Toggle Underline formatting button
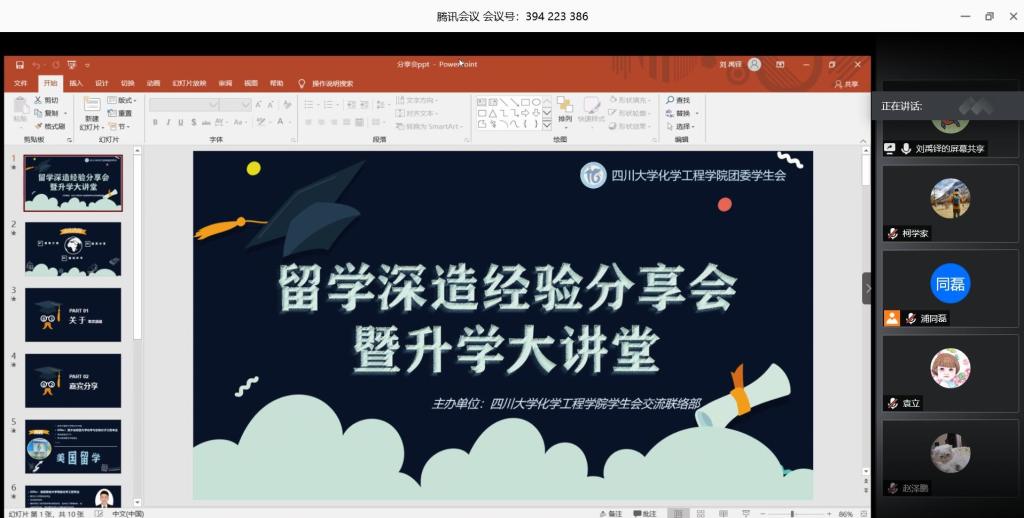This screenshot has height=518, width=1024. coord(179,122)
